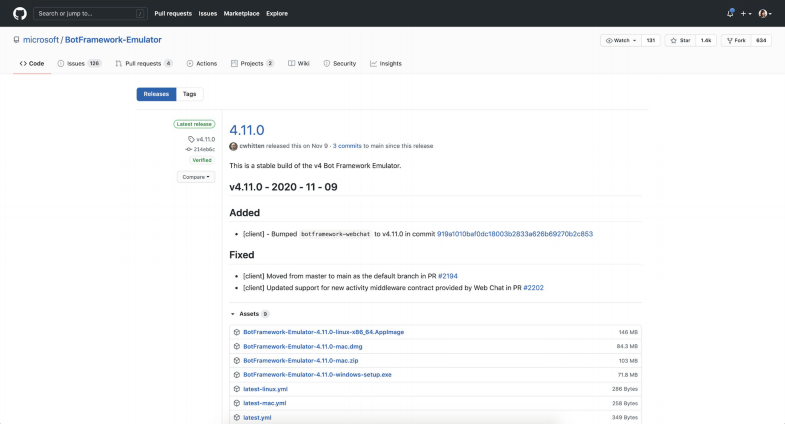Open the microsoft organization link
Screen dimensions: 785x424
pyautogui.click(x=41, y=40)
